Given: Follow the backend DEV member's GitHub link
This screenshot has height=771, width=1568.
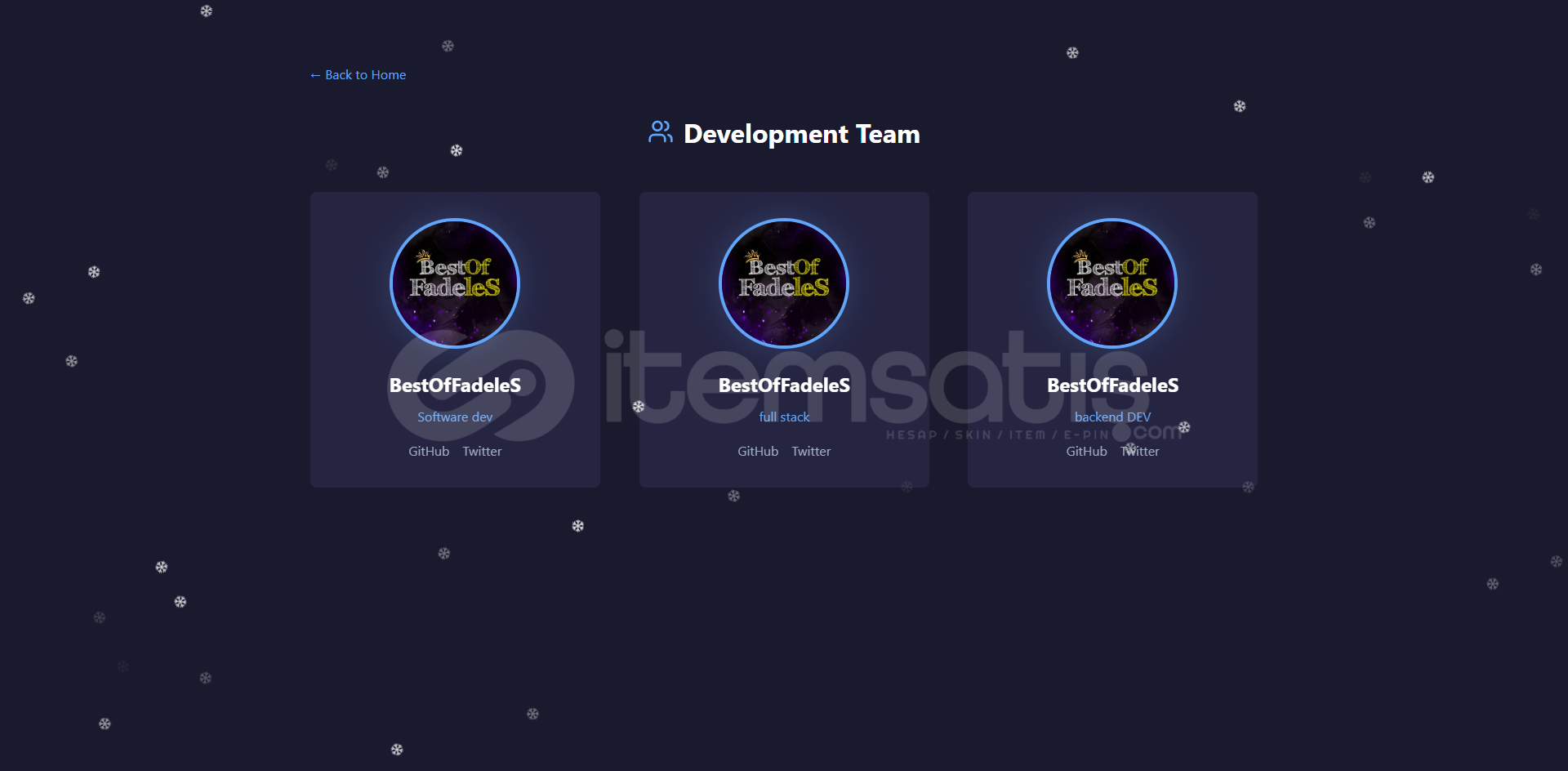Looking at the screenshot, I should point(1086,452).
